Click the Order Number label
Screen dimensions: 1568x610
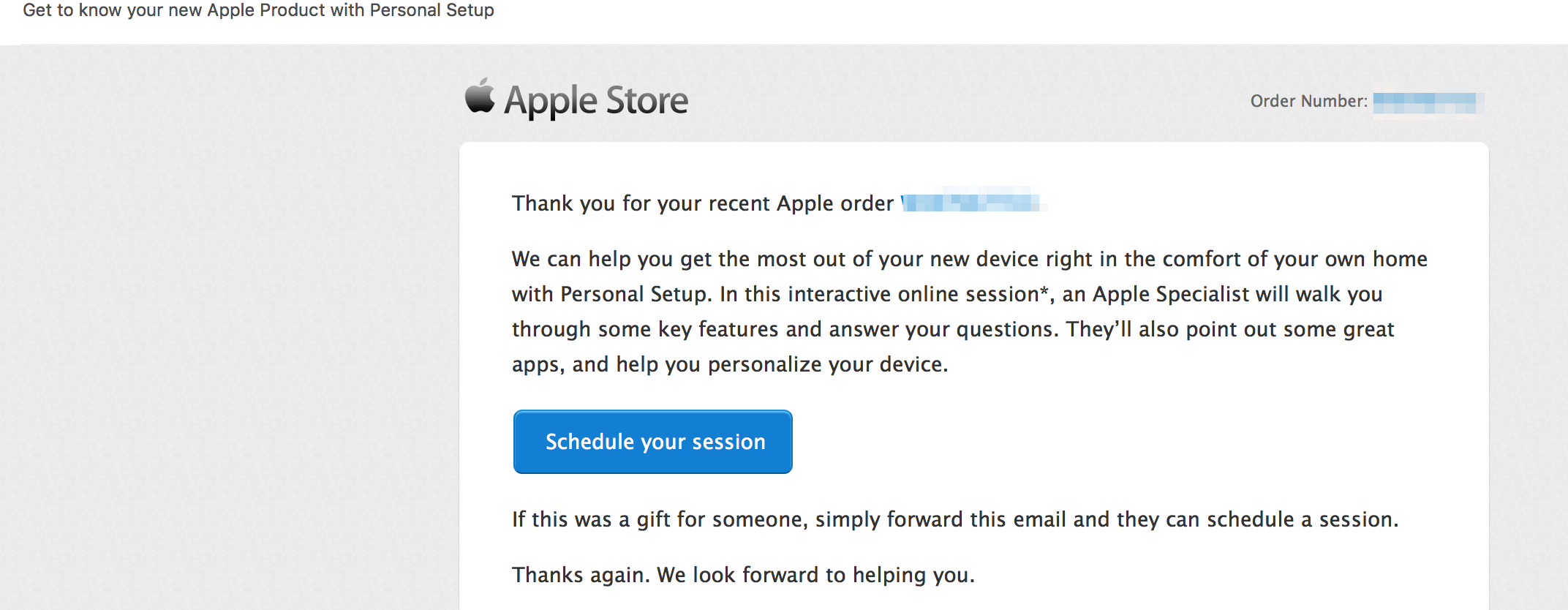coord(1308,101)
